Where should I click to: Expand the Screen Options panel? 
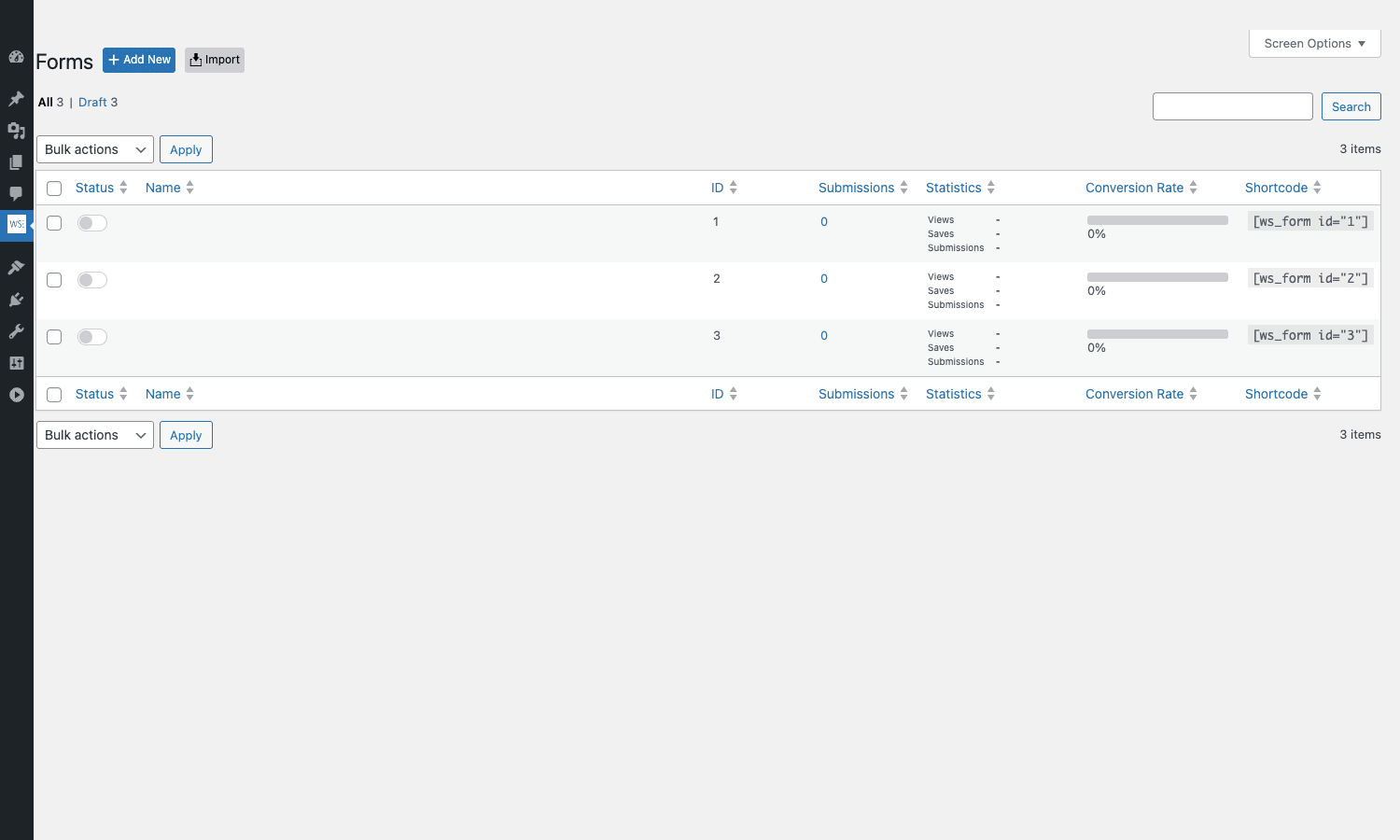pos(1315,43)
